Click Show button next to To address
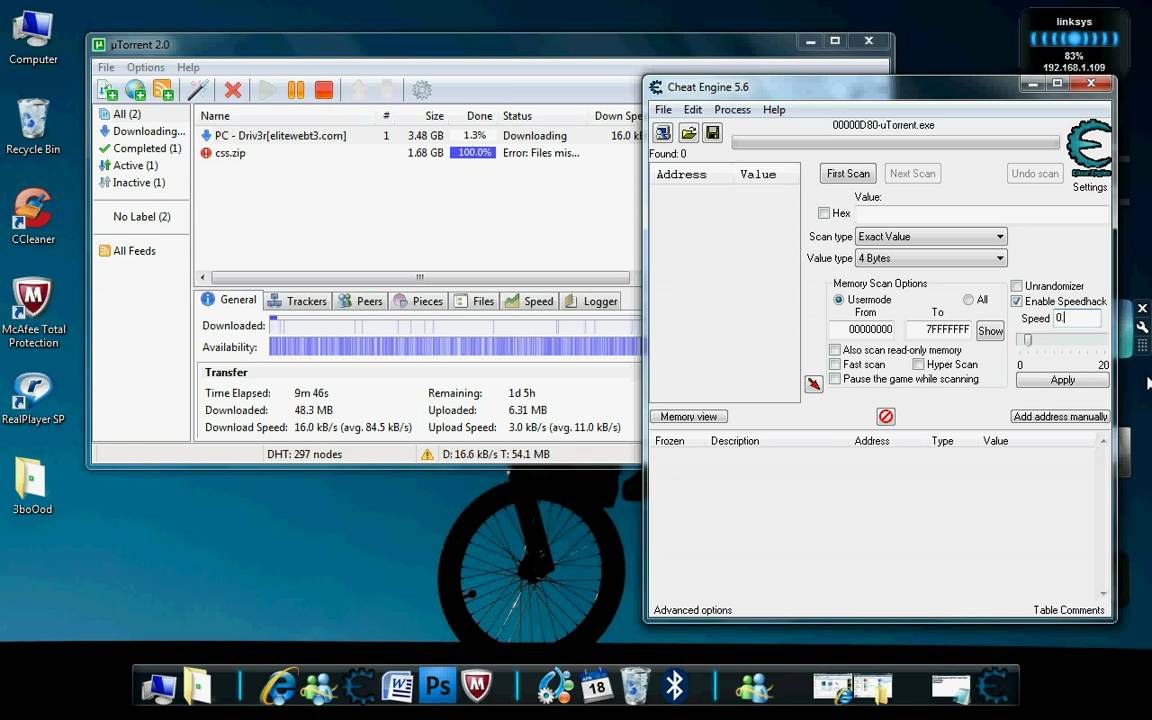Image resolution: width=1152 pixels, height=720 pixels. coord(990,331)
